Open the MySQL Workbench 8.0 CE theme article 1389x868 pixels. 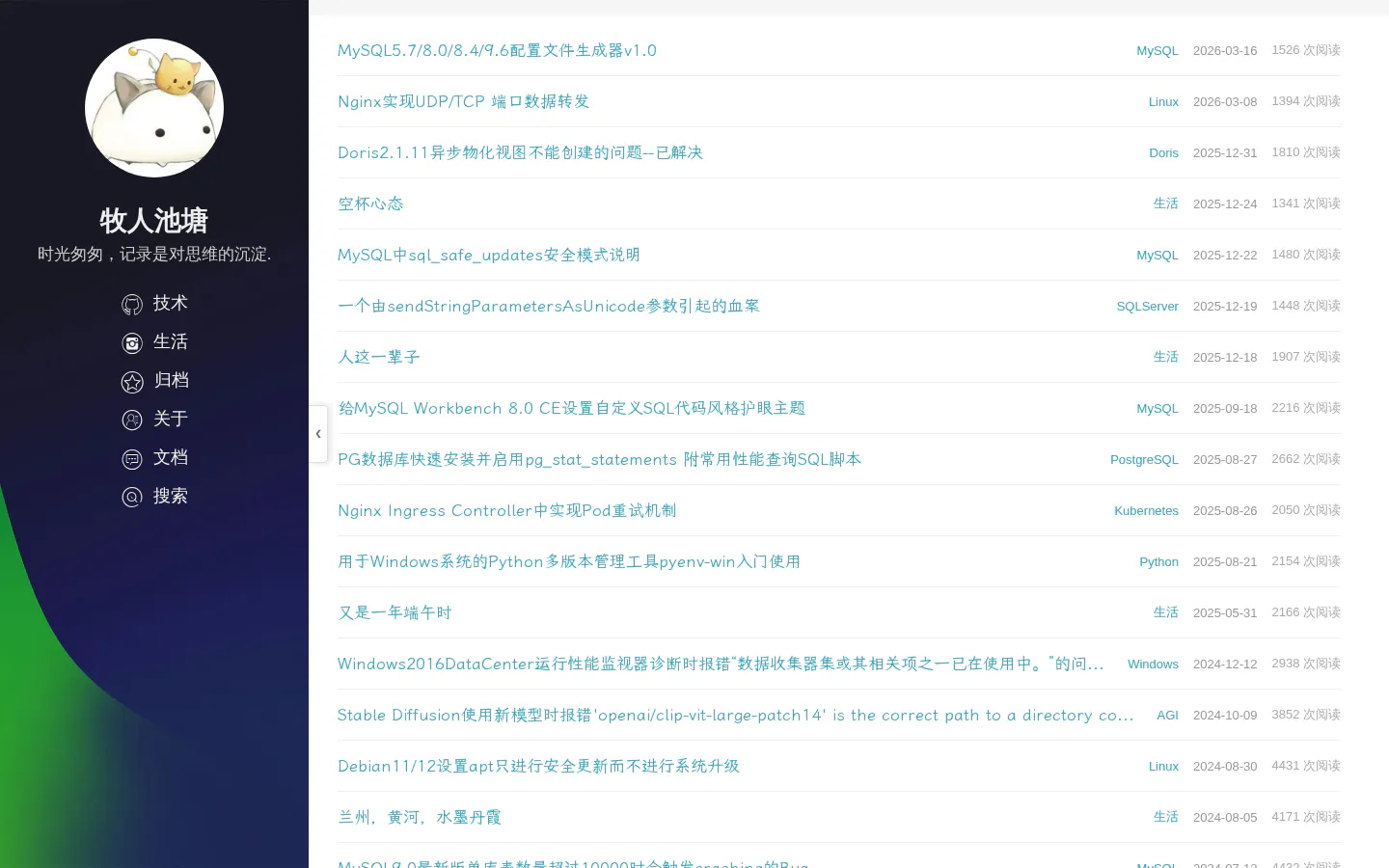point(571,408)
